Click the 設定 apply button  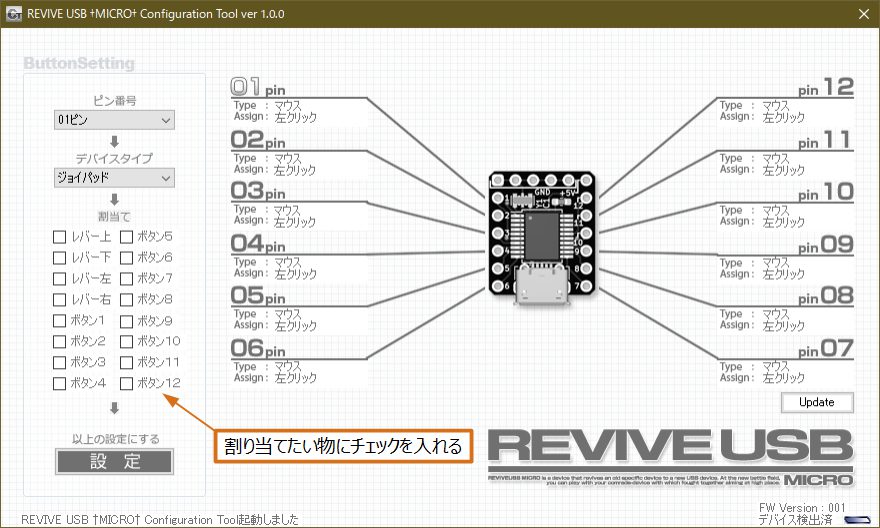(x=114, y=462)
